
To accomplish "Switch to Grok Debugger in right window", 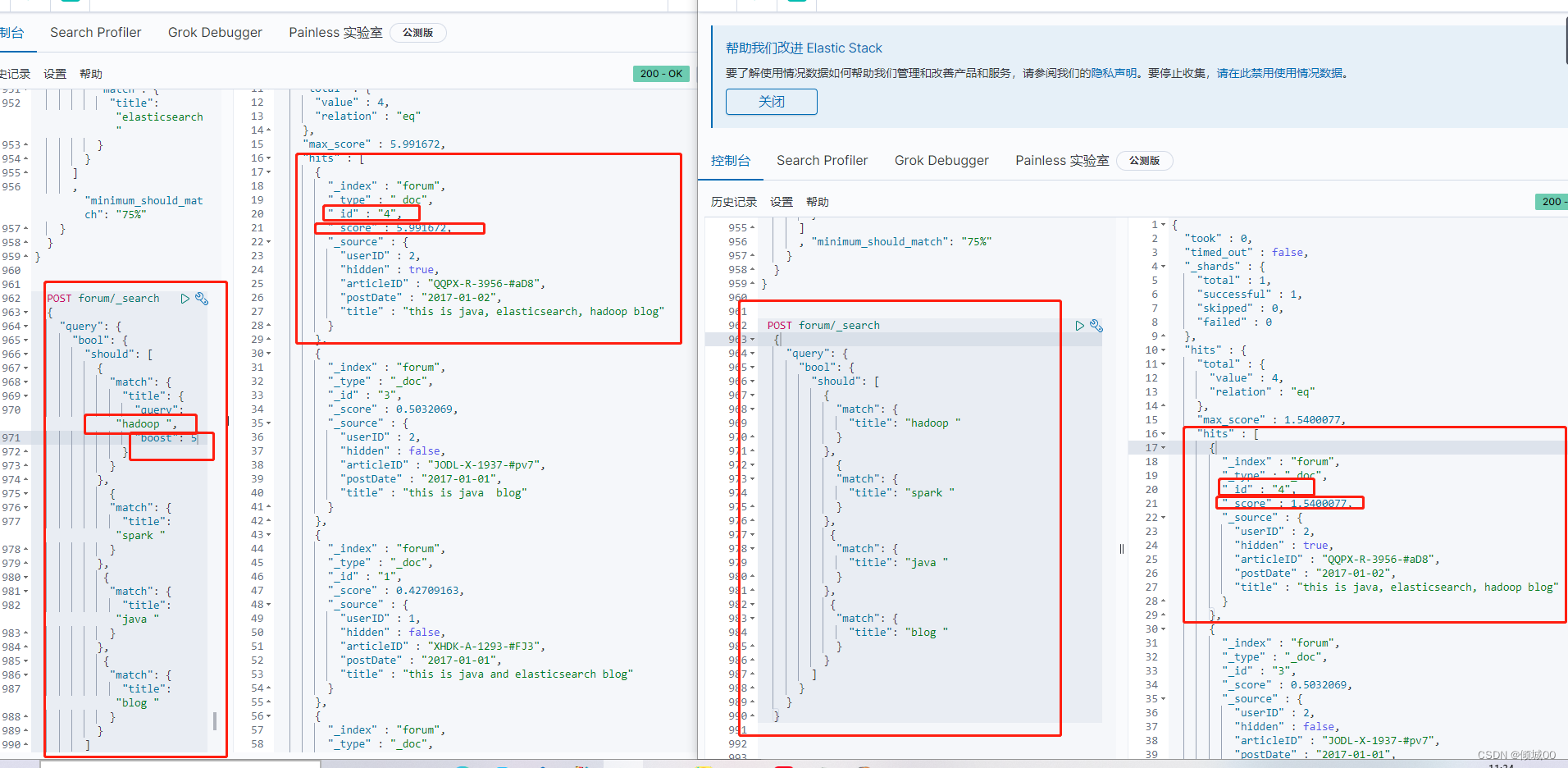I will 941,160.
